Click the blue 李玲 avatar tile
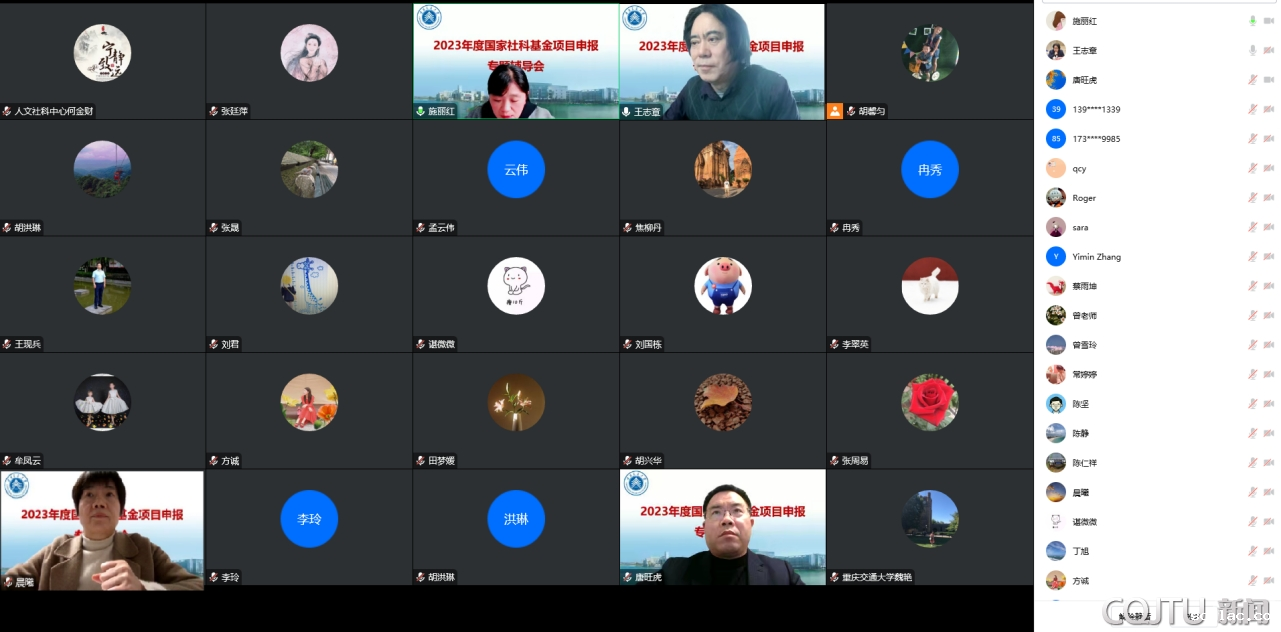This screenshot has height=632, width=1281. point(309,519)
